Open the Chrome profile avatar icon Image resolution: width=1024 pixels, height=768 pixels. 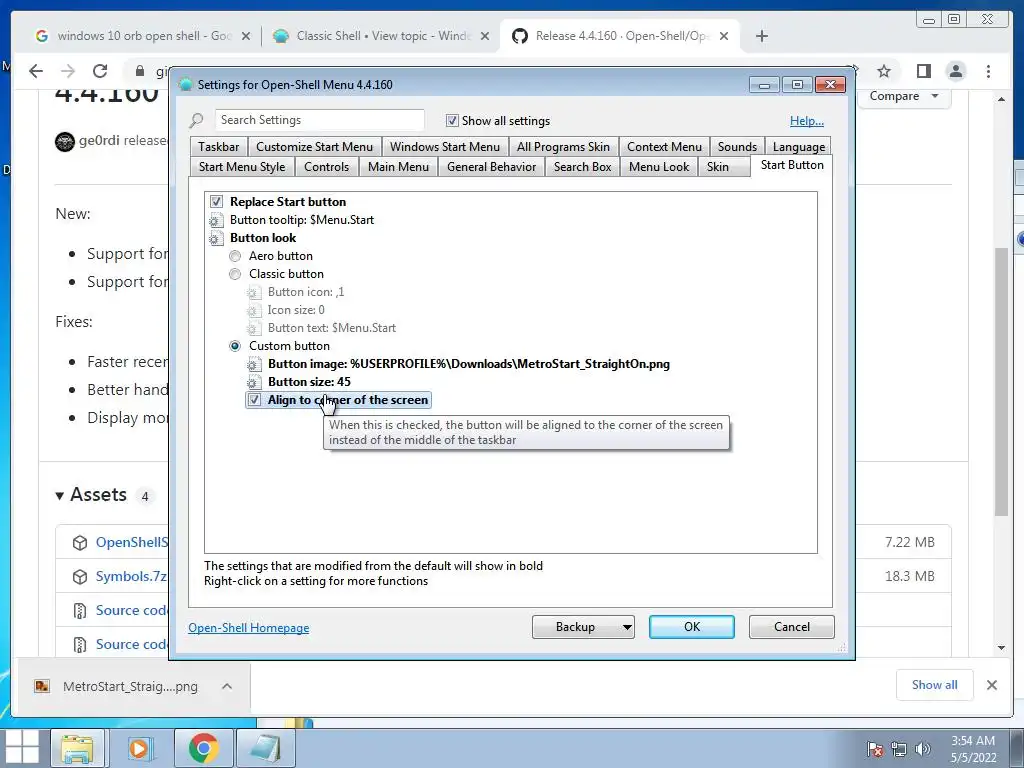pyautogui.click(x=956, y=71)
